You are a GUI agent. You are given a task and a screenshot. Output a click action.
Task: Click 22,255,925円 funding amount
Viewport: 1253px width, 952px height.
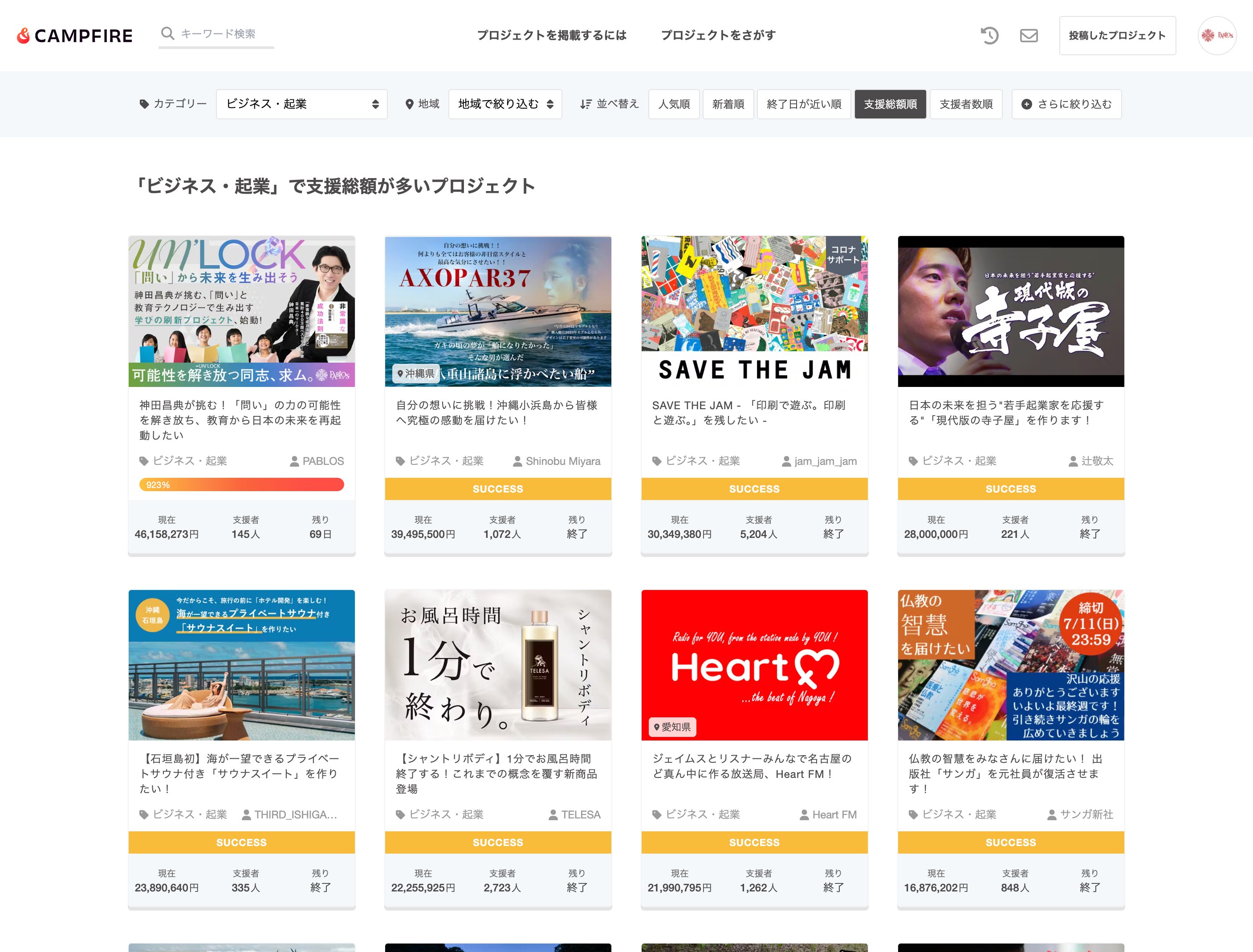(x=423, y=888)
